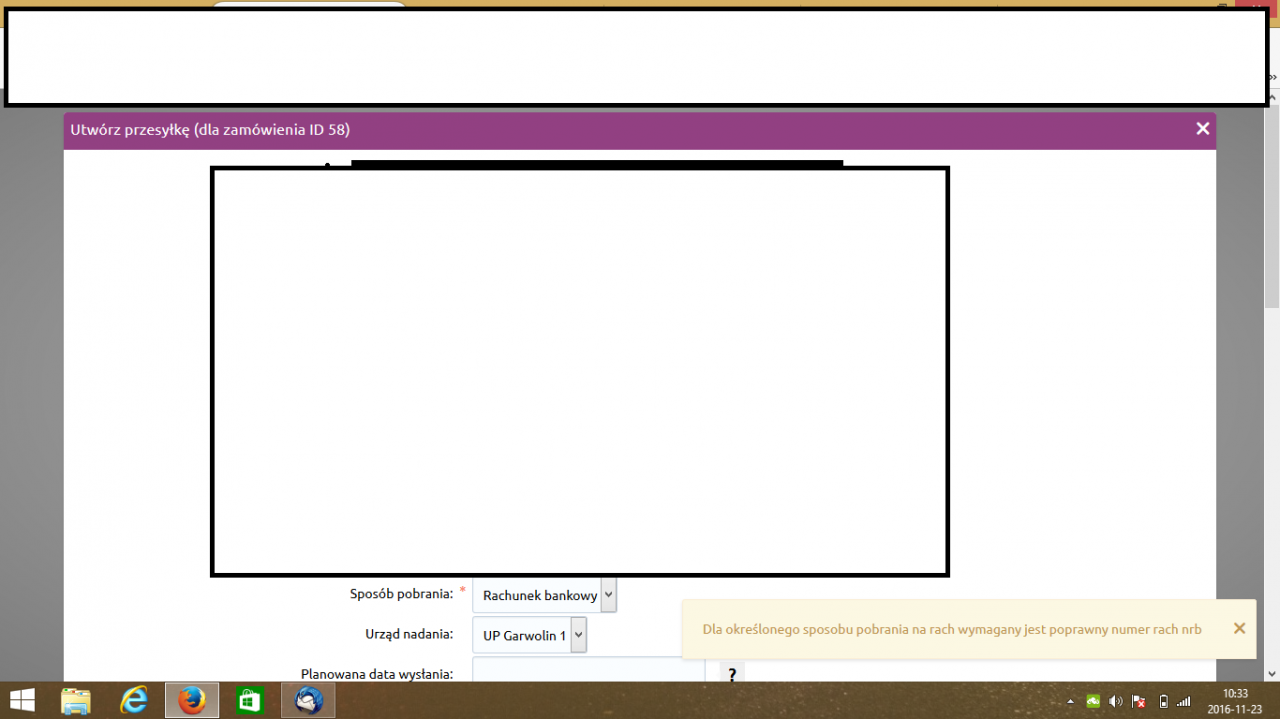Click the green cloud tray icon
This screenshot has width=1280, height=719.
point(1093,701)
